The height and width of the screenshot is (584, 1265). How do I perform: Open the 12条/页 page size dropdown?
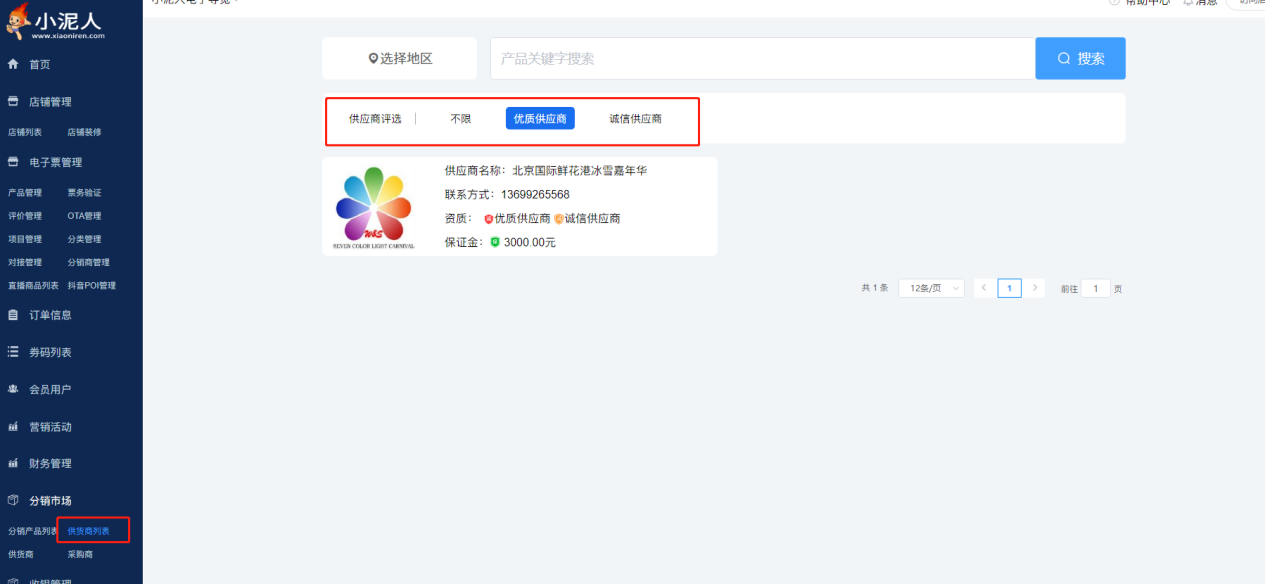[x=931, y=288]
